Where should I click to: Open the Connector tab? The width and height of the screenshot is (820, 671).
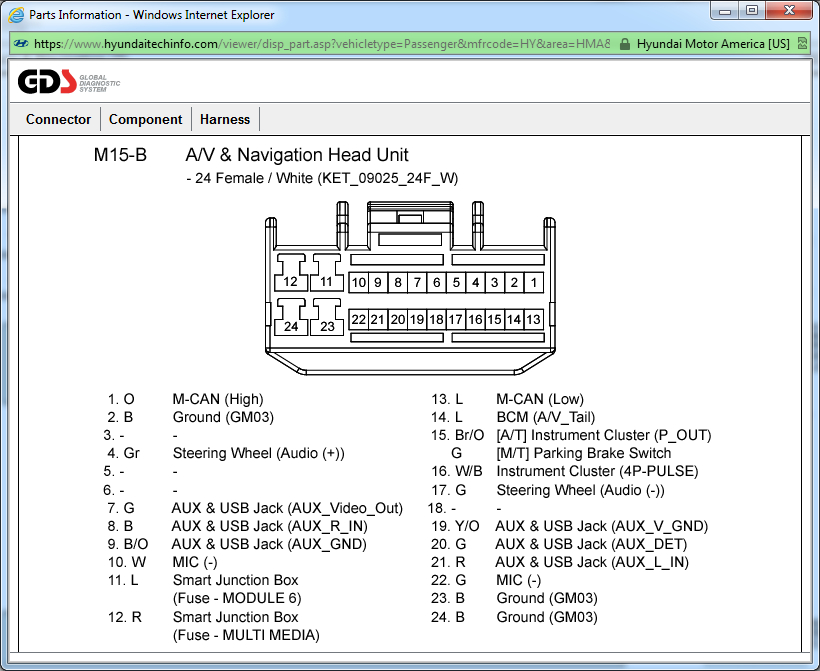pos(58,119)
